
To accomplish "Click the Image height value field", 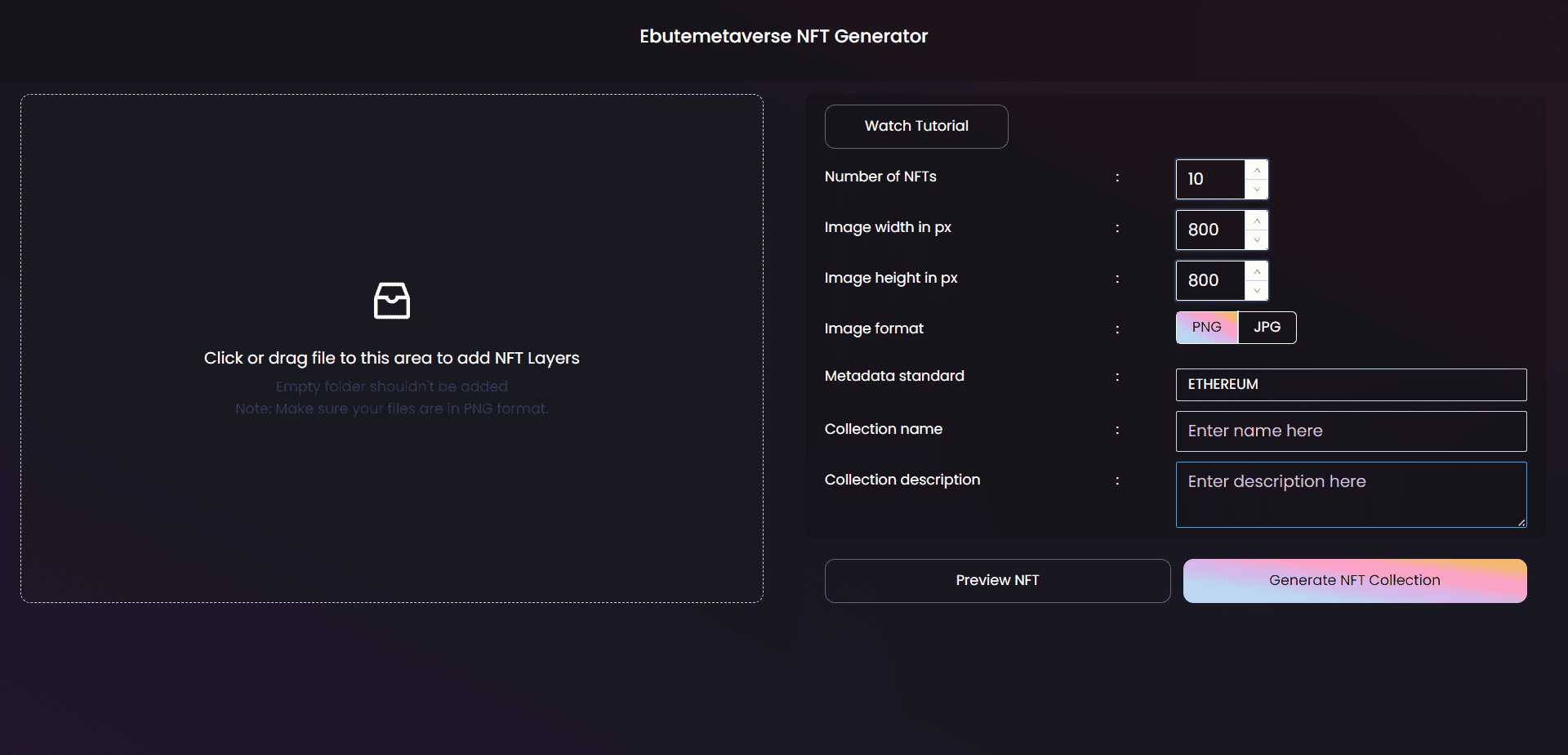I will pyautogui.click(x=1213, y=280).
